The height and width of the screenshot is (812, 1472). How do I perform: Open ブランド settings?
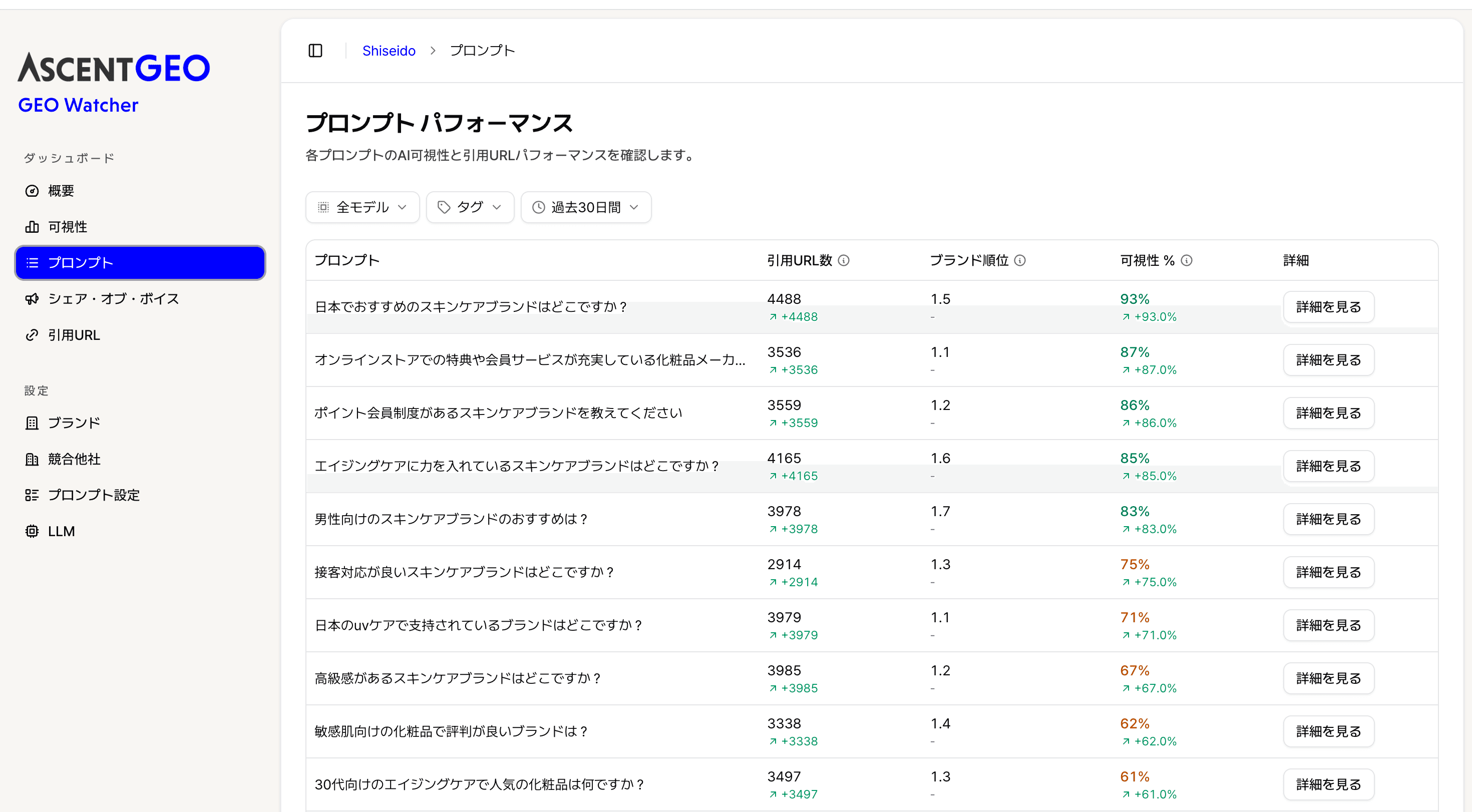point(140,423)
